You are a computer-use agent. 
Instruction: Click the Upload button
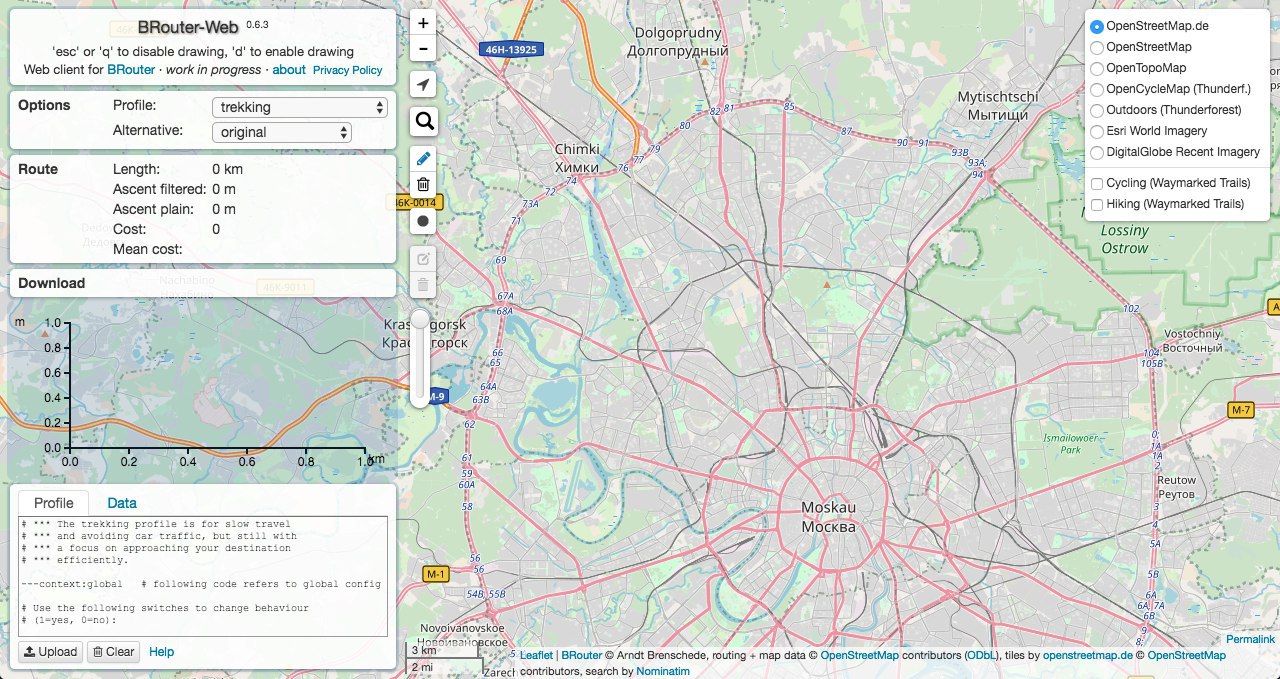coord(50,652)
